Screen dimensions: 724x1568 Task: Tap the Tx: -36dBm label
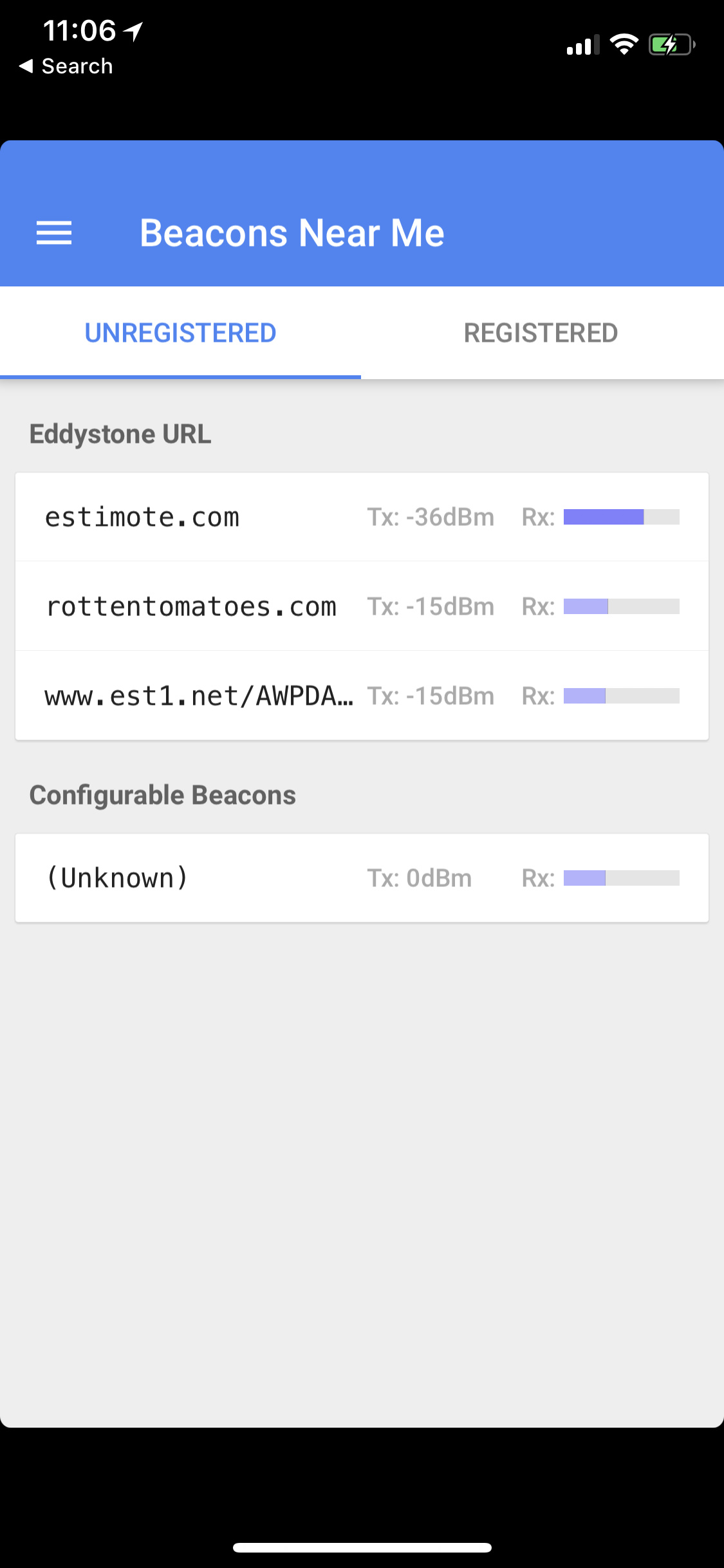pos(431,518)
